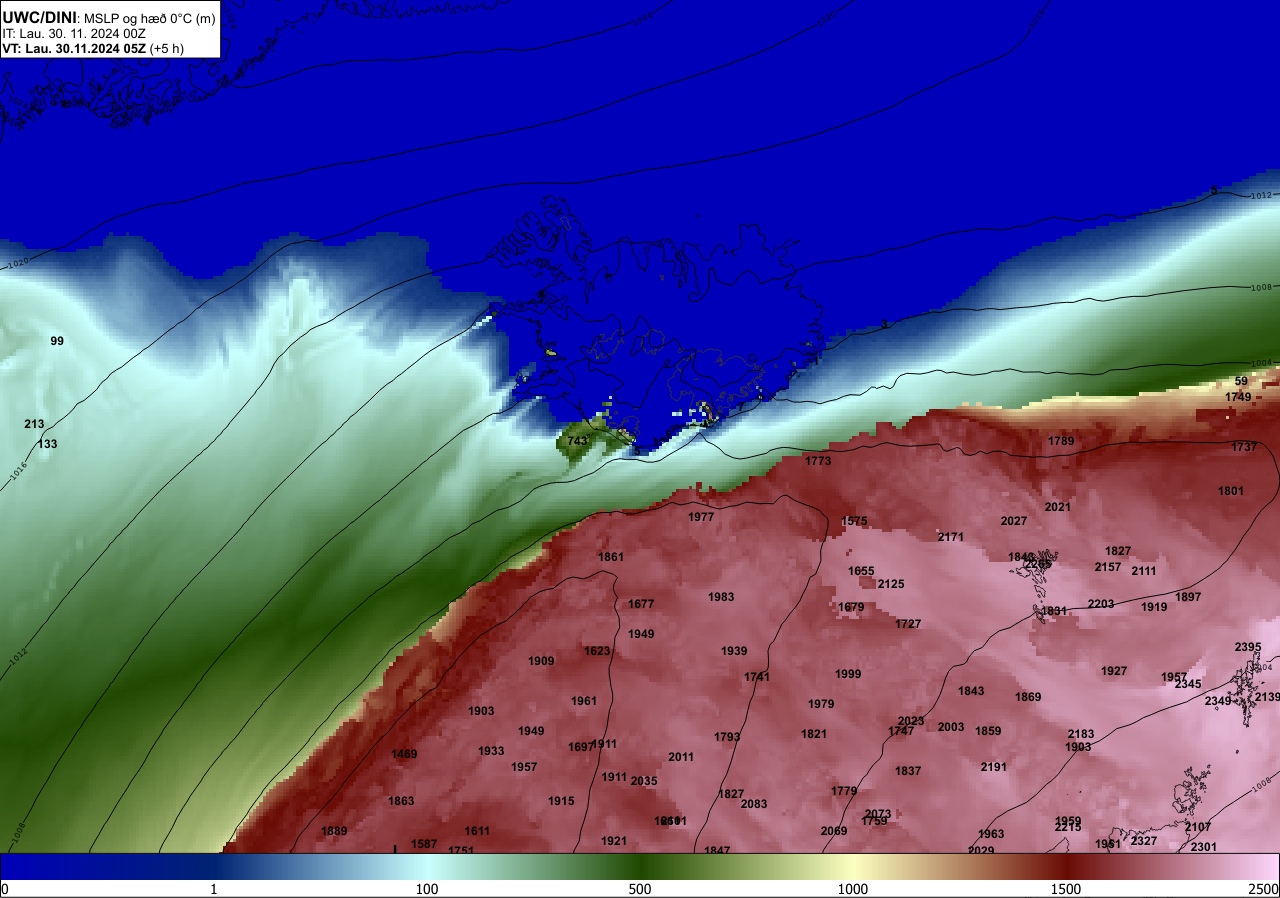Click the map value 2107
1280x898 pixels.
[x=1198, y=827]
